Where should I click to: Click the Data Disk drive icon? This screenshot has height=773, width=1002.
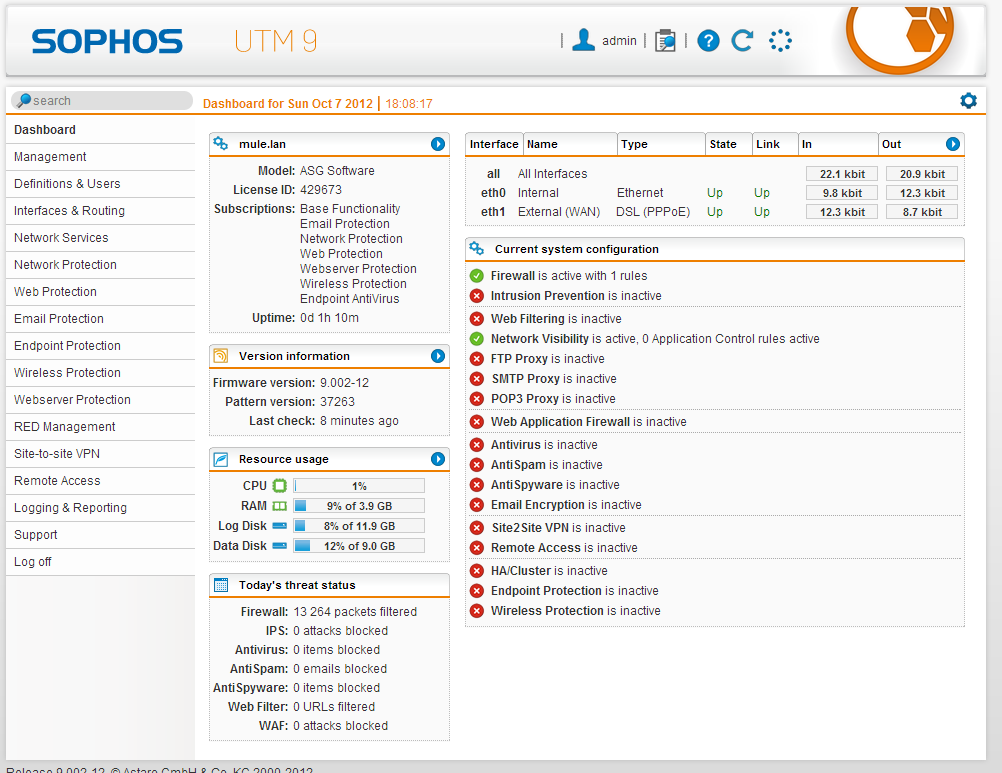point(280,546)
